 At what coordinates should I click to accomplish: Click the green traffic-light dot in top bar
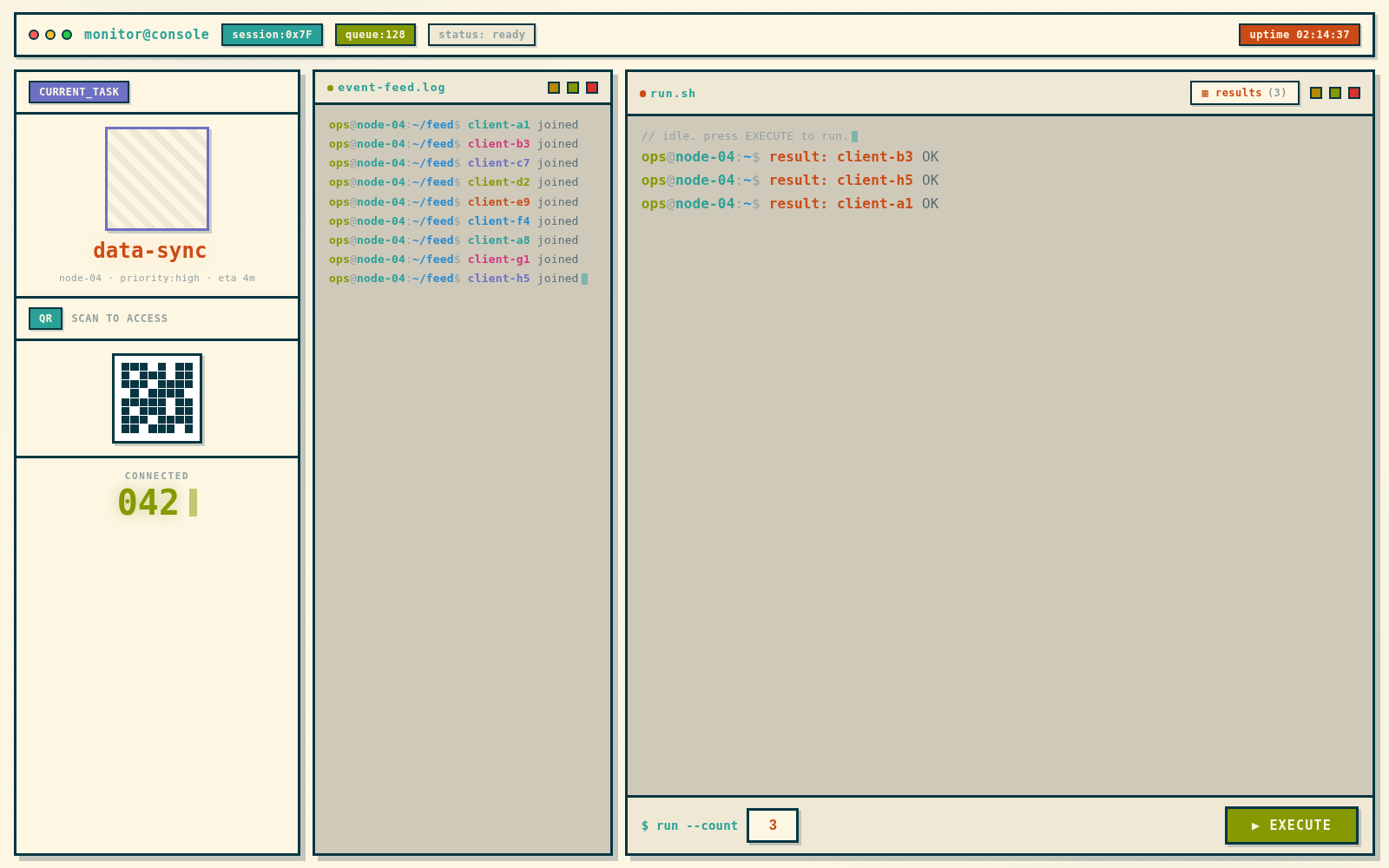tap(67, 35)
